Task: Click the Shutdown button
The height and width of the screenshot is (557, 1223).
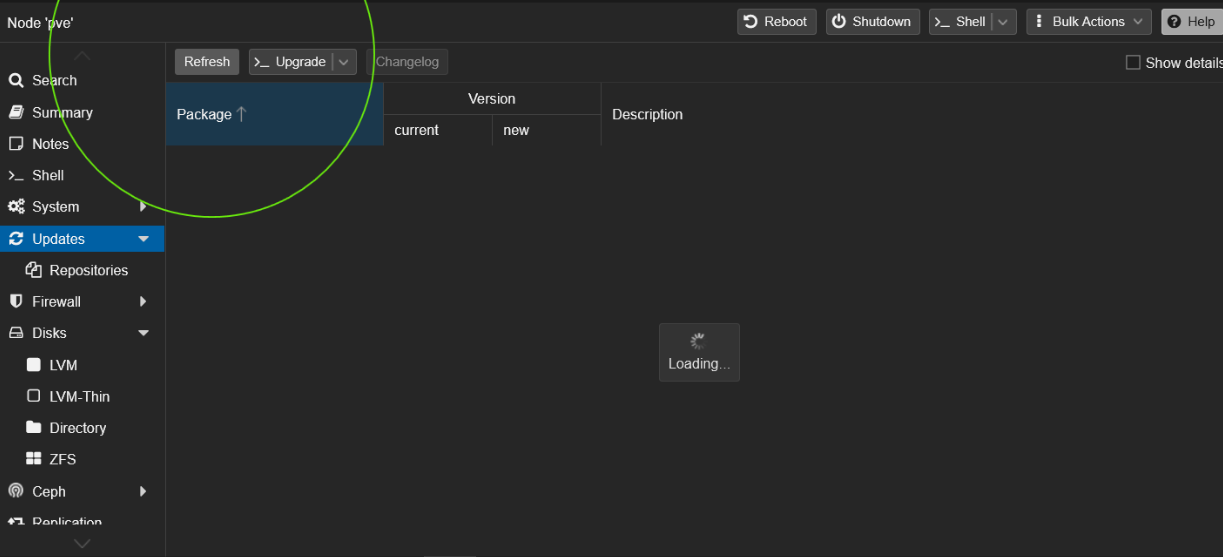Action: (873, 22)
